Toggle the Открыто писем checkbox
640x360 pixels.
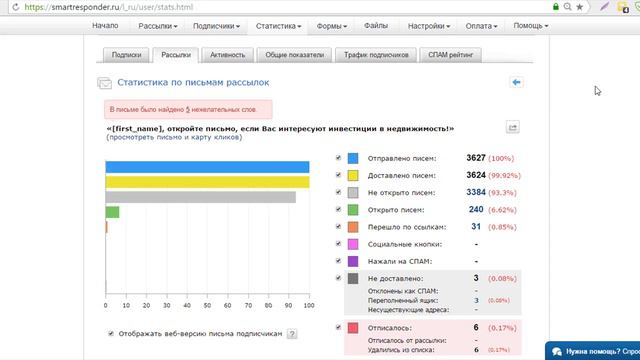tap(338, 209)
